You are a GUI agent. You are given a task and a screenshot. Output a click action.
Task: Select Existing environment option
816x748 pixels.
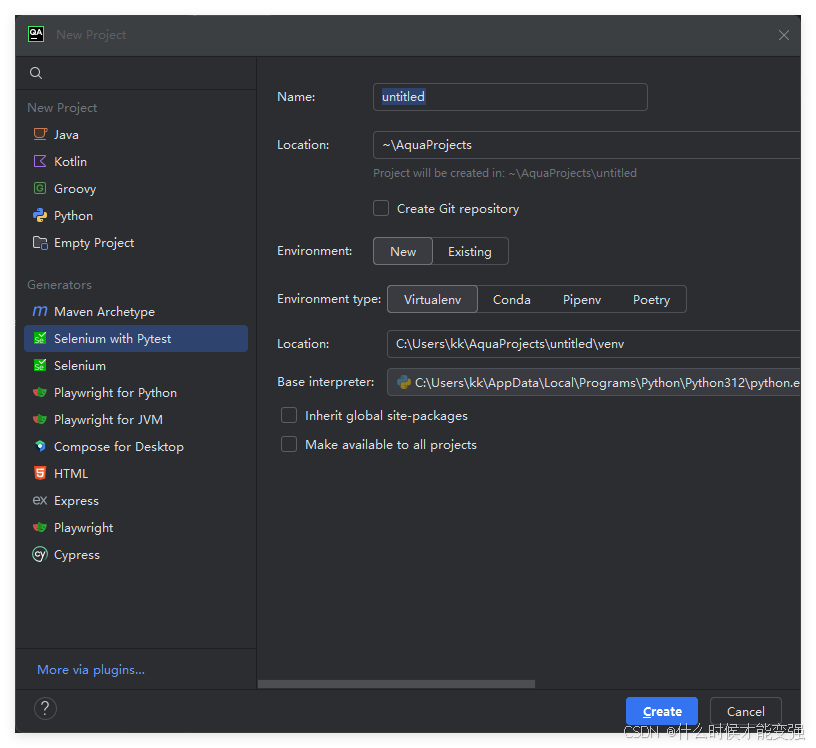click(x=470, y=251)
